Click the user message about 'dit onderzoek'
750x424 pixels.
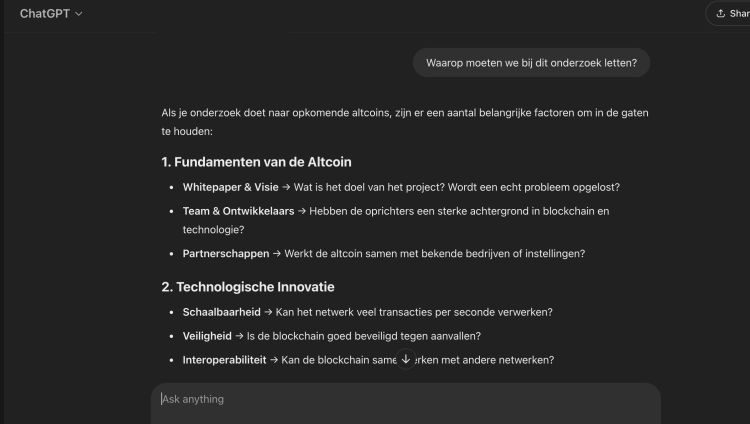[x=538, y=64]
